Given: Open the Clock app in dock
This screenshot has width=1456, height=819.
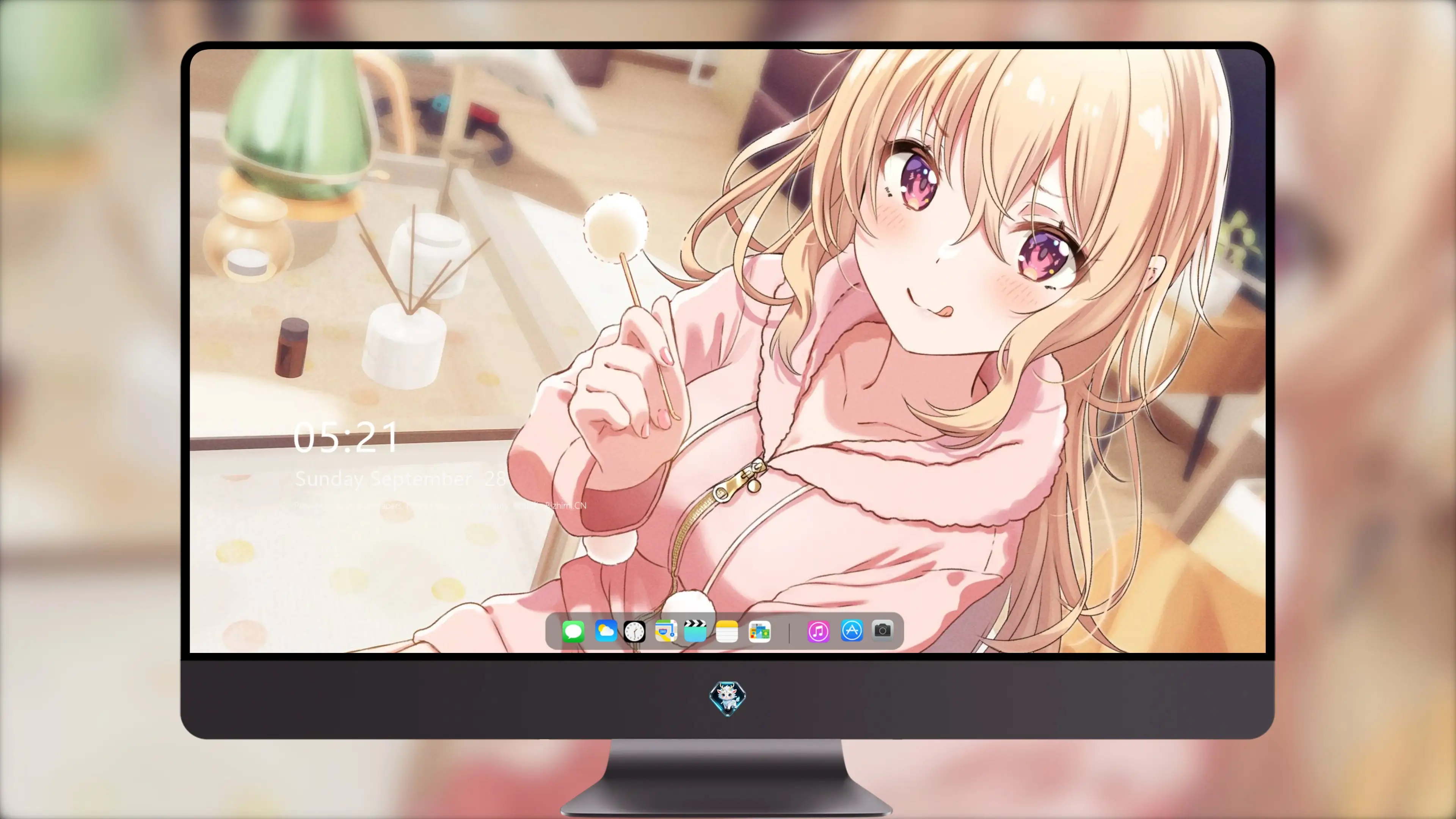Looking at the screenshot, I should [634, 631].
